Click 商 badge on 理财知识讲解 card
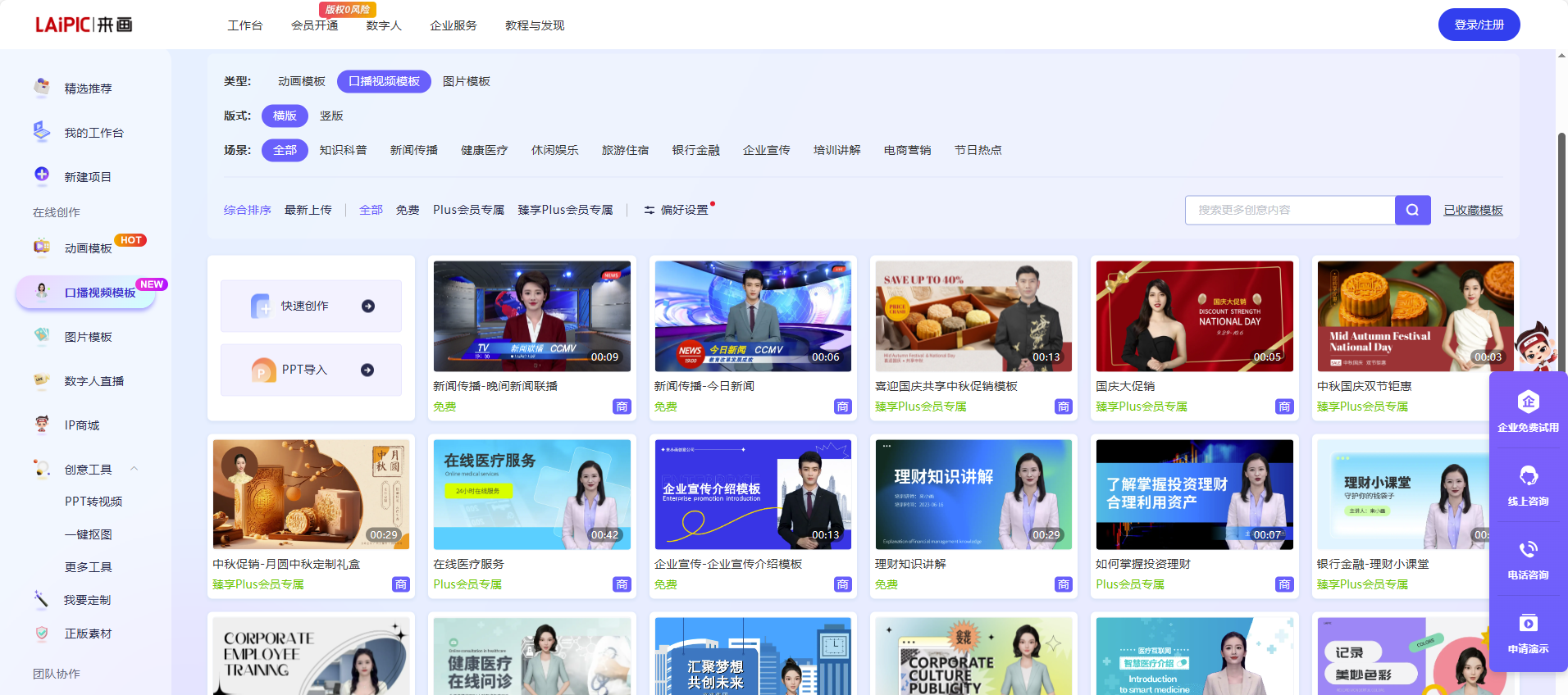 click(x=1063, y=584)
